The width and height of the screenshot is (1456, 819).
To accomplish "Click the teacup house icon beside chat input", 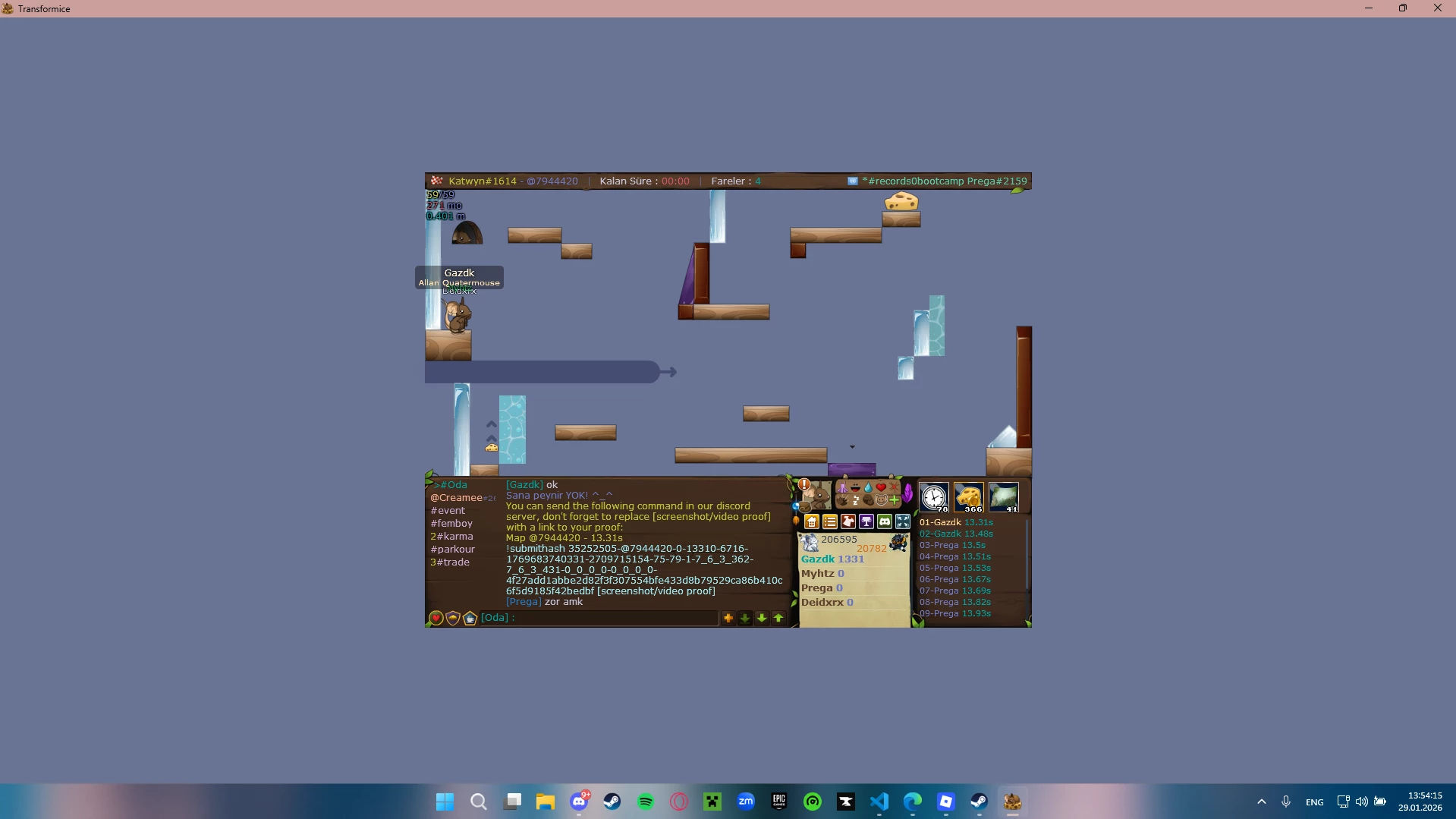I will [470, 619].
